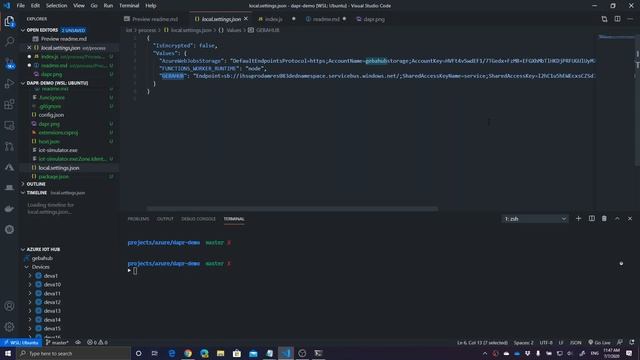
Task: Open the Run menu
Action: pos(108,6)
